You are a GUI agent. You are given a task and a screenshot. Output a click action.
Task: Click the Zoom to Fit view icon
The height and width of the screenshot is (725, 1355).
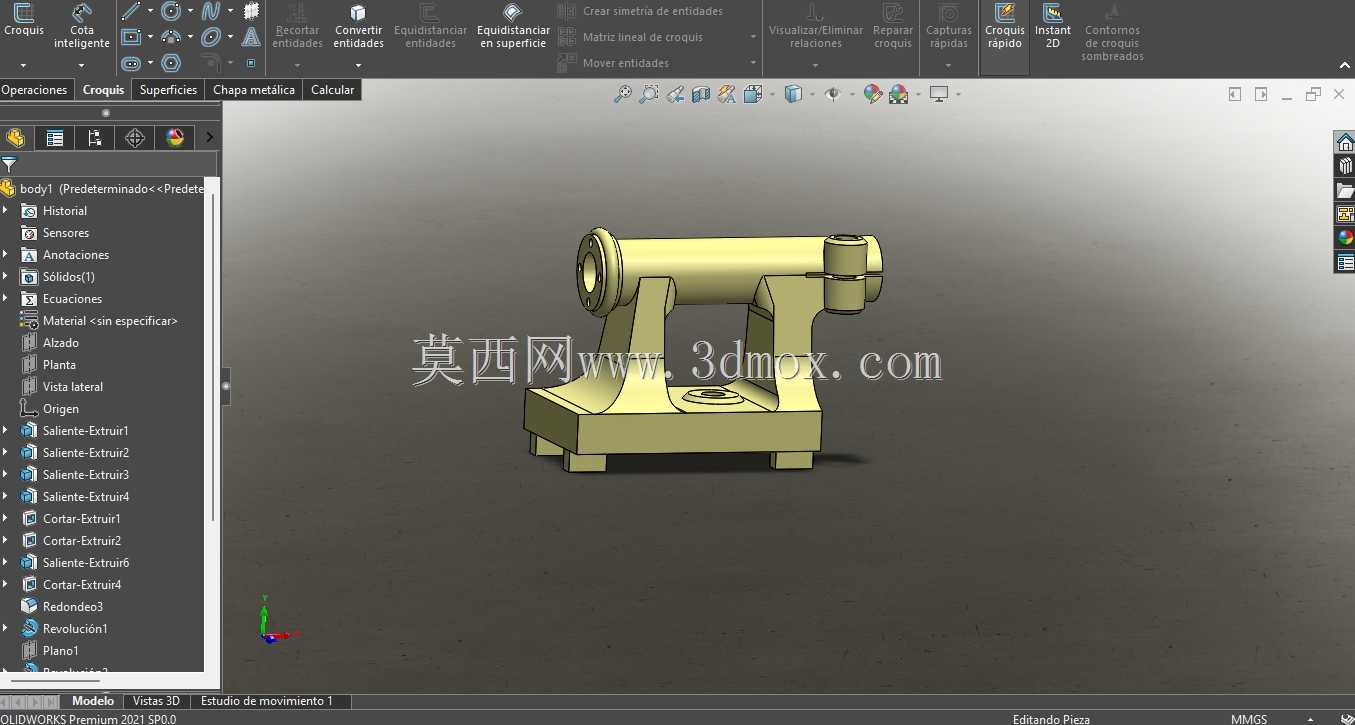623,94
